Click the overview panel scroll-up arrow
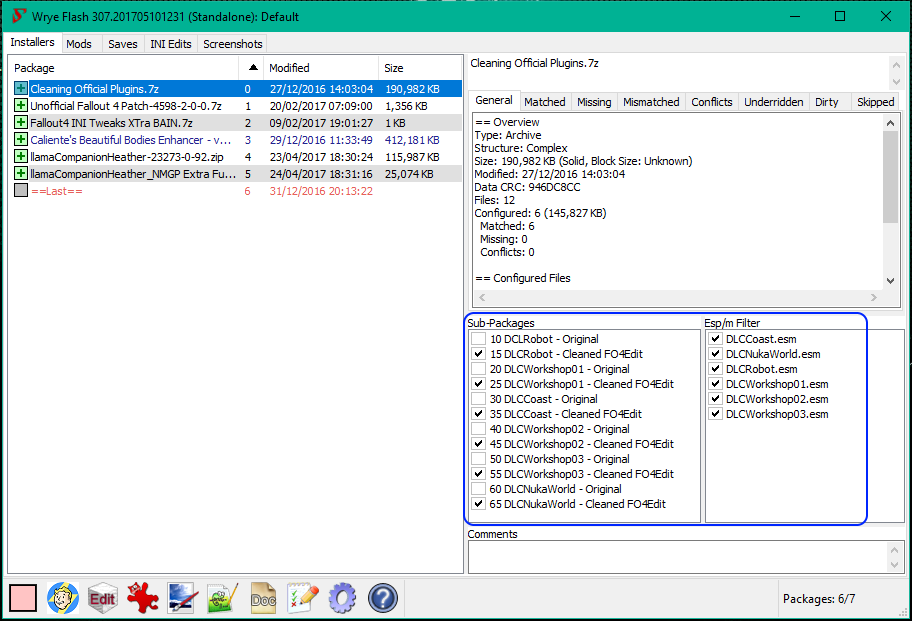912x621 pixels. 890,123
